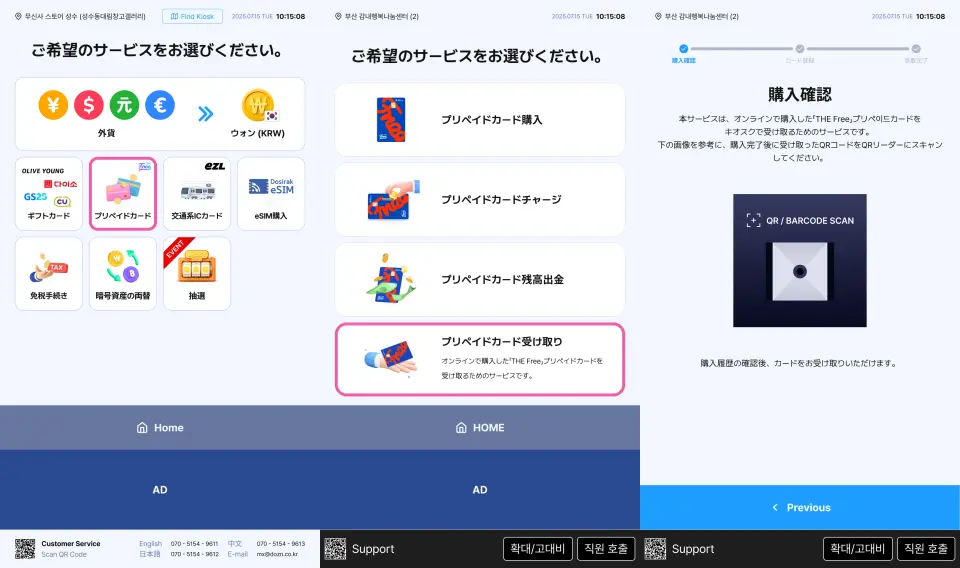Click the 購入確認 progress step indicator

pyautogui.click(x=684, y=49)
